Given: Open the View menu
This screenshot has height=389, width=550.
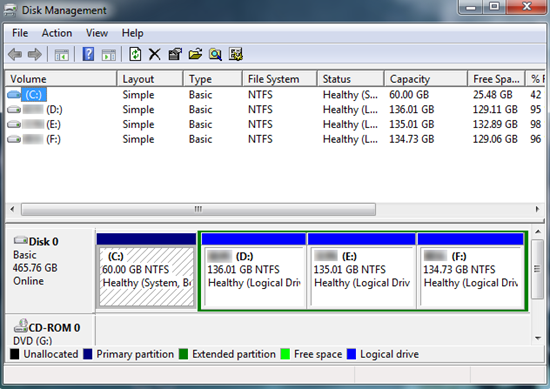Looking at the screenshot, I should click(x=97, y=33).
